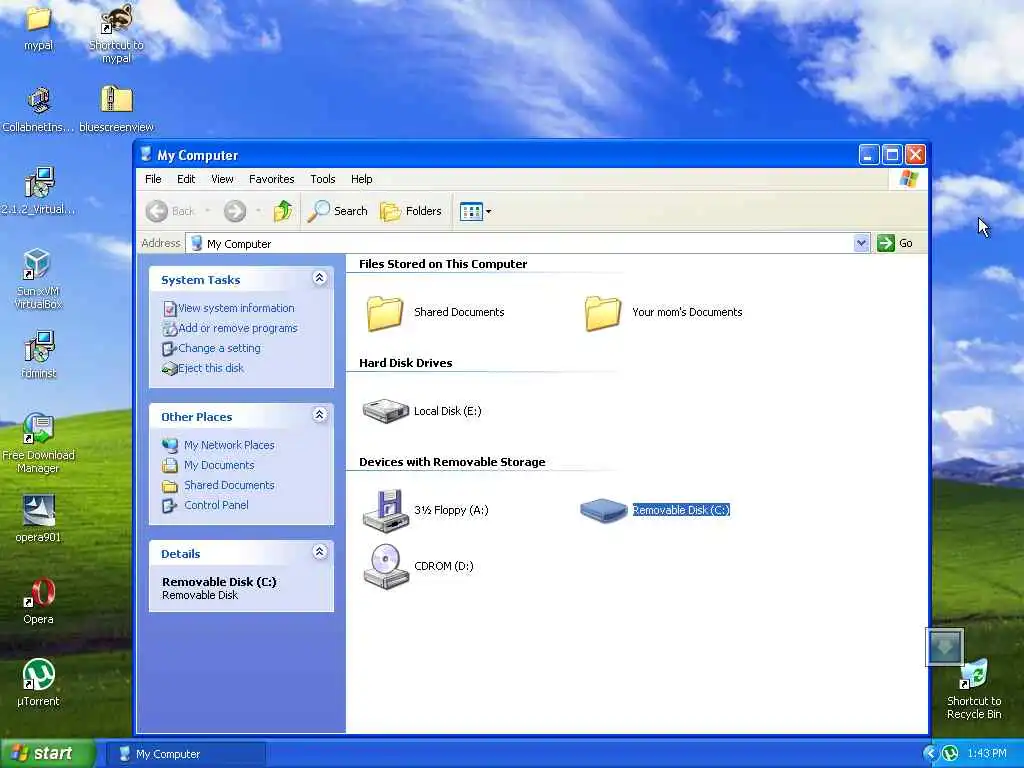Click the 1:43 PM clock
The height and width of the screenshot is (768, 1024).
986,754
